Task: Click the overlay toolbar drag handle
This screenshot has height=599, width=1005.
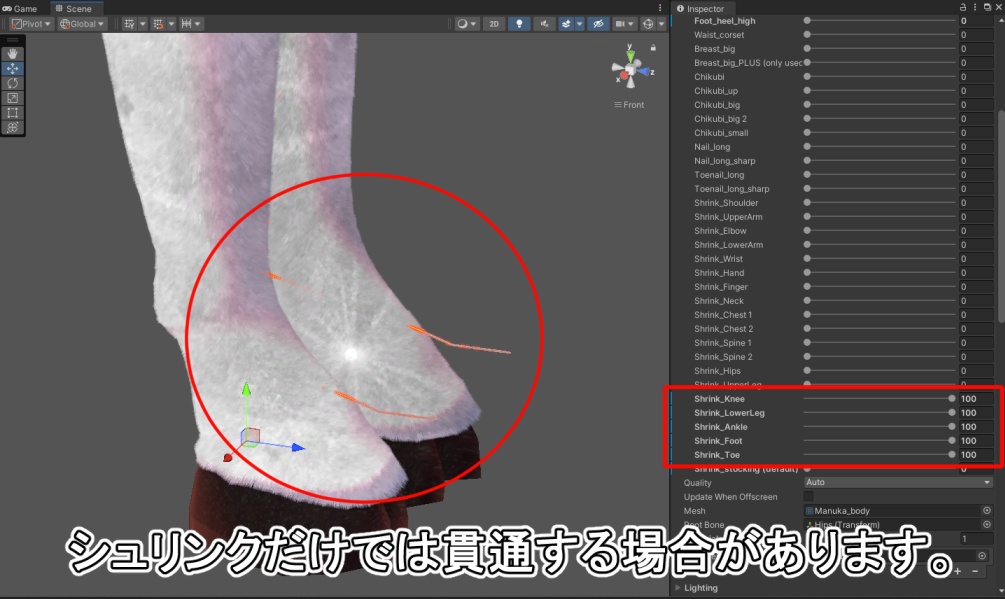Action: (12, 40)
